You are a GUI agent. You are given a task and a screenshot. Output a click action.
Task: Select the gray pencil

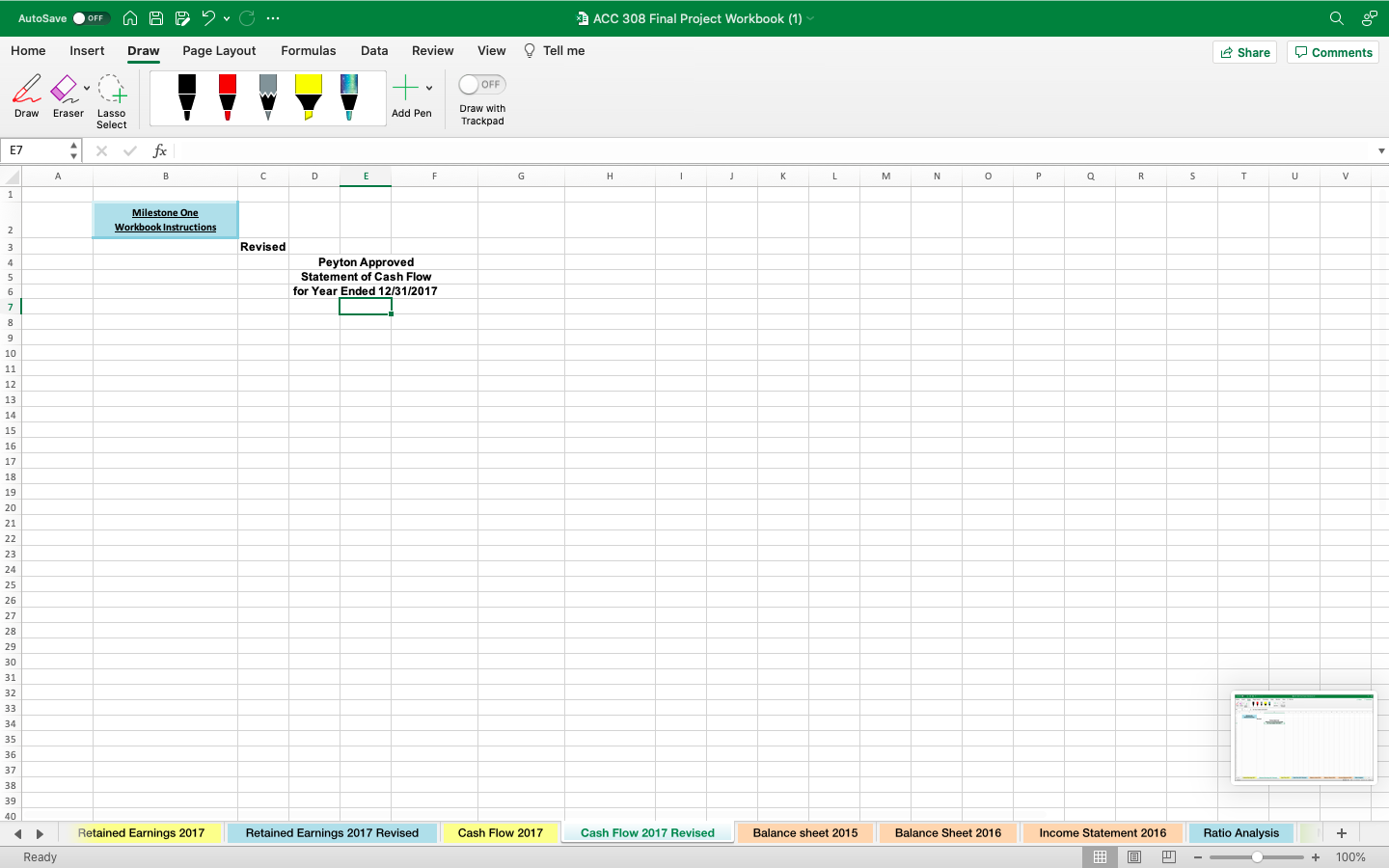click(x=268, y=97)
